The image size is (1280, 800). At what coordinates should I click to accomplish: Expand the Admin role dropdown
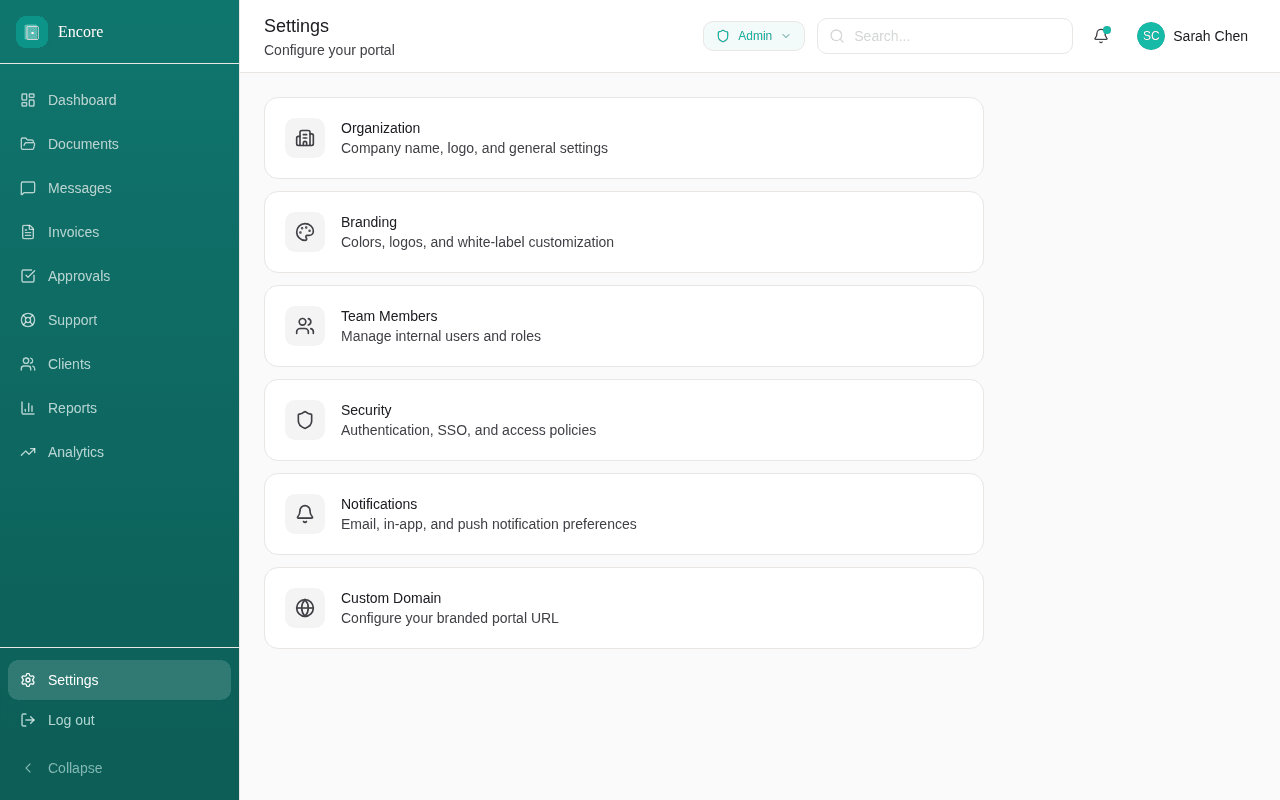click(753, 35)
